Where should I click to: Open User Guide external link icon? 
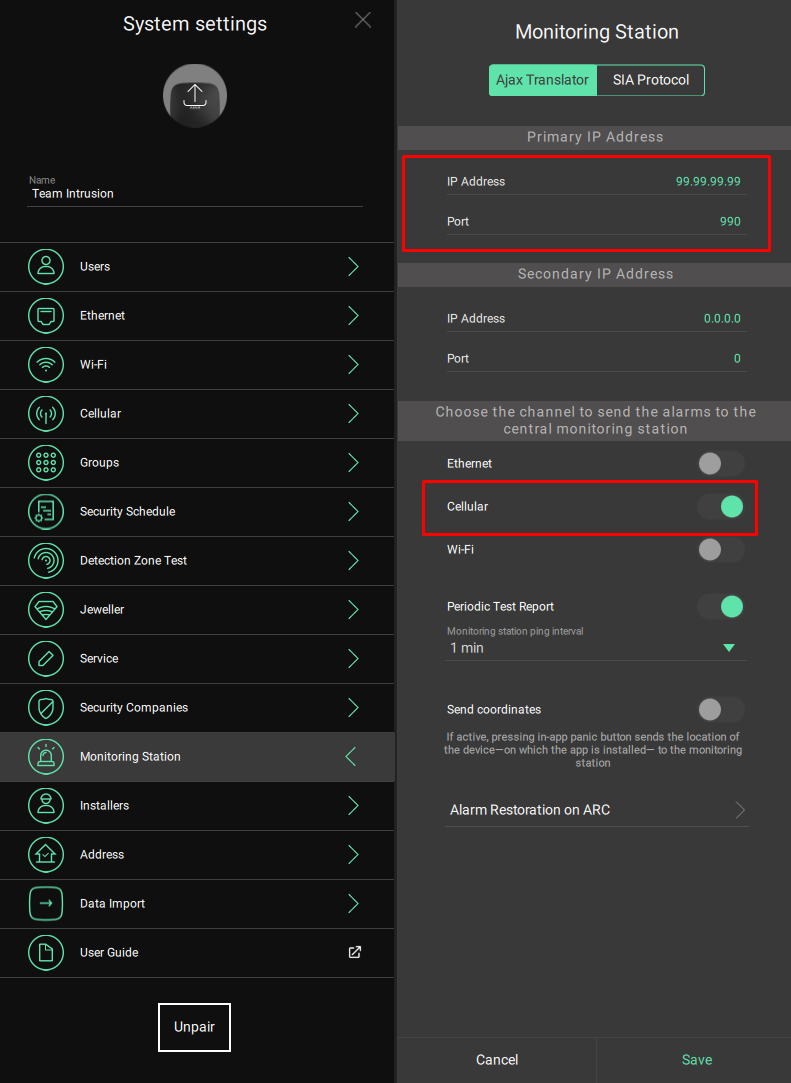354,952
